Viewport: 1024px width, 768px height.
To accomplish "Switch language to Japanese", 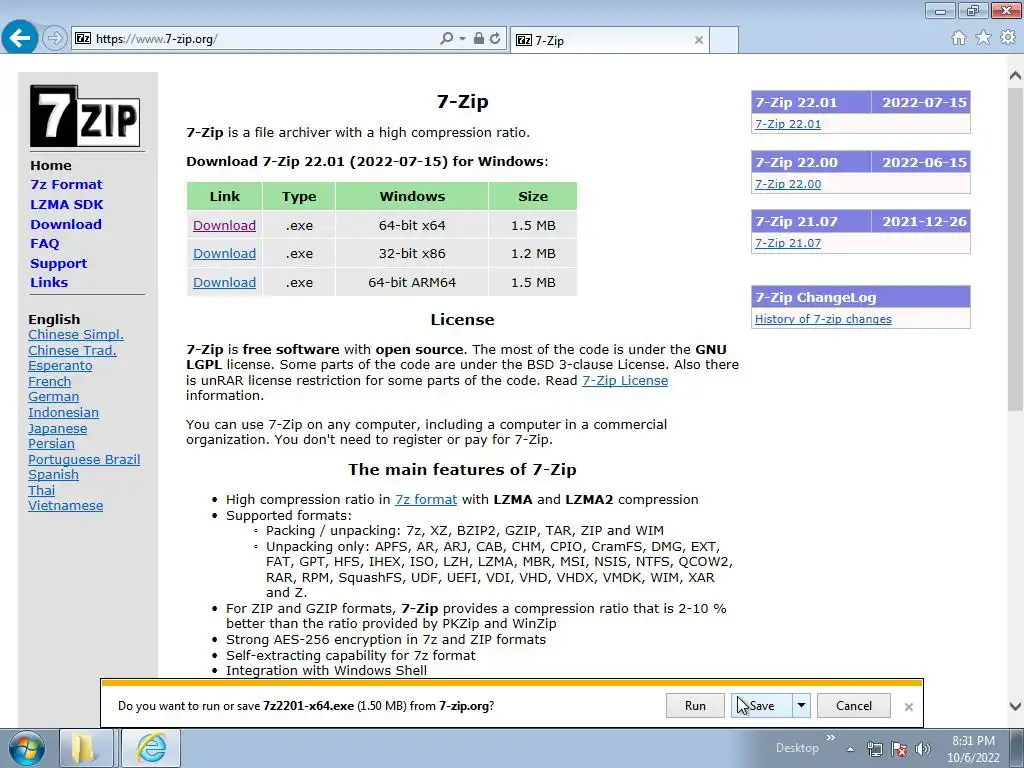I will point(57,428).
